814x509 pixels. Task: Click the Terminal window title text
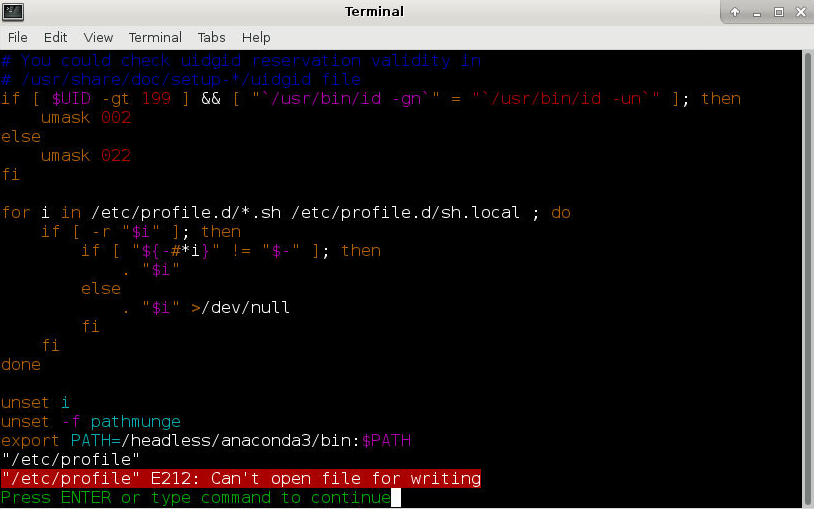(374, 11)
